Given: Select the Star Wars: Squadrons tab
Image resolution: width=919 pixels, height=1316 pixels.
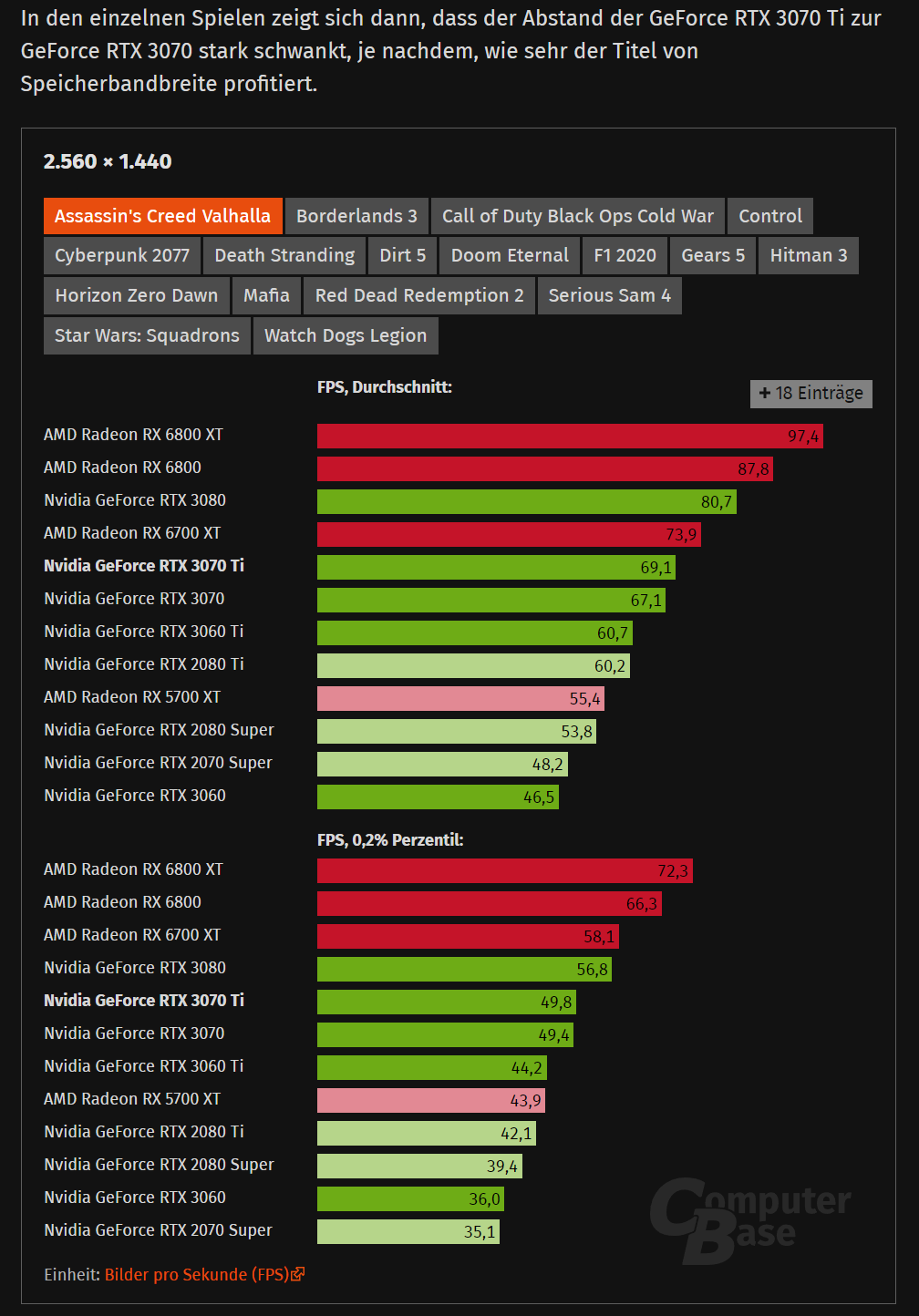Looking at the screenshot, I should pyautogui.click(x=147, y=335).
